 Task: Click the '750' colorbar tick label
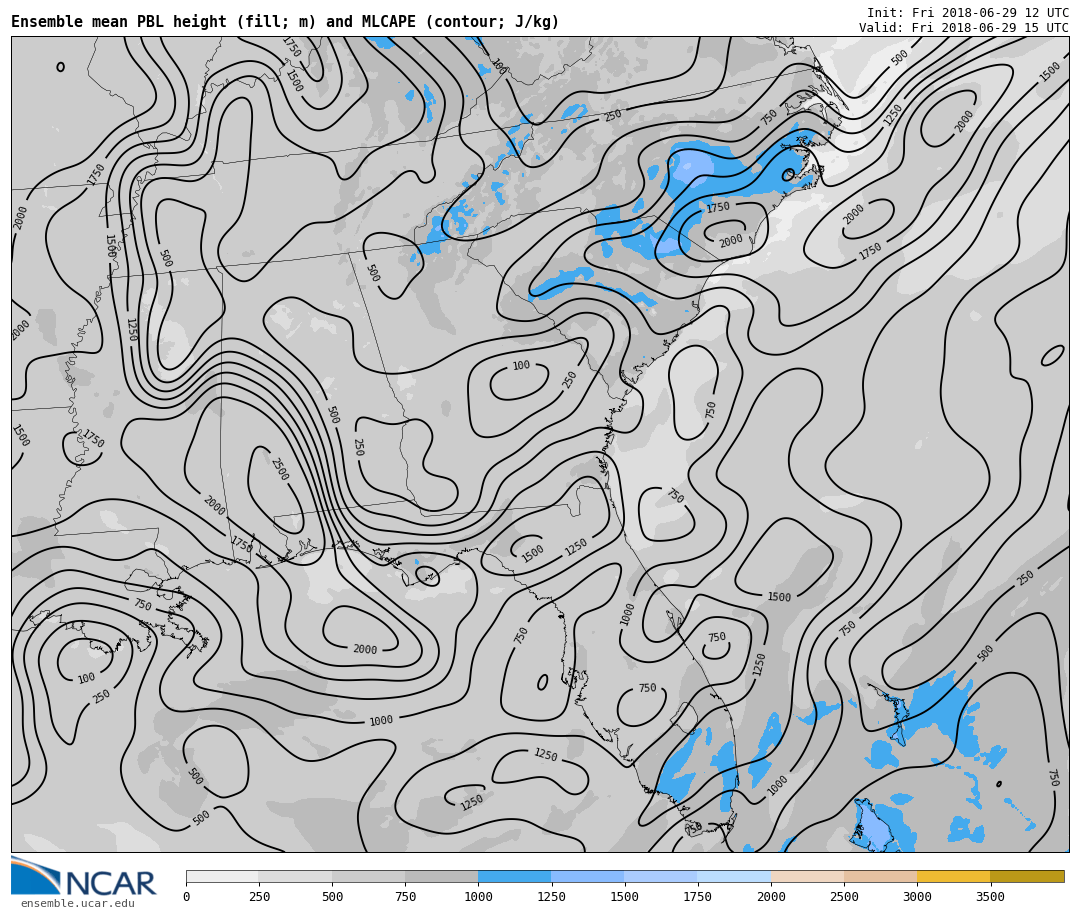(405, 896)
